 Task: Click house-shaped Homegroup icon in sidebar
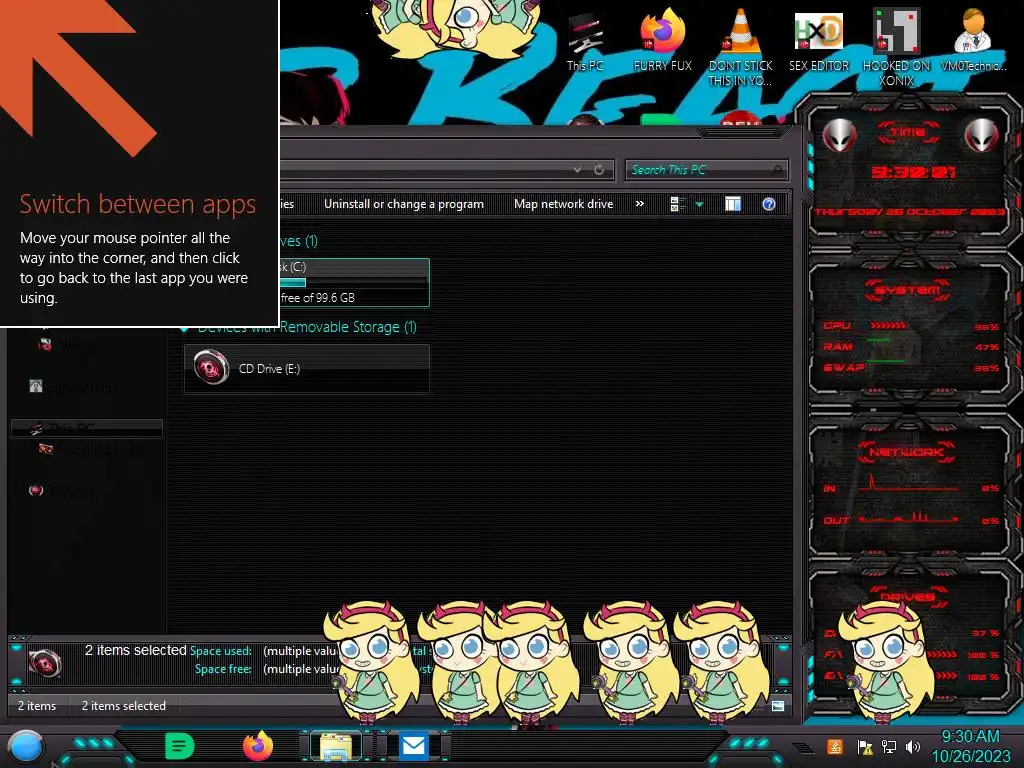coord(36,386)
